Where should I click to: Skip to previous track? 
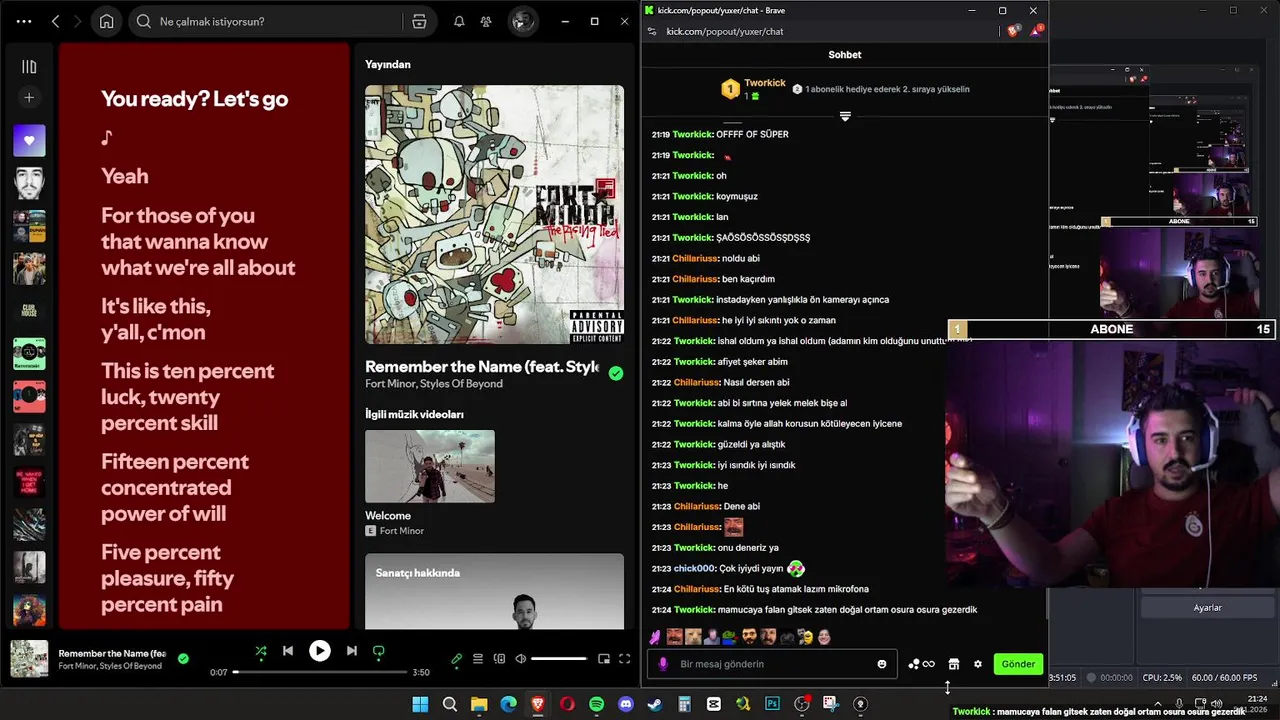(x=288, y=651)
